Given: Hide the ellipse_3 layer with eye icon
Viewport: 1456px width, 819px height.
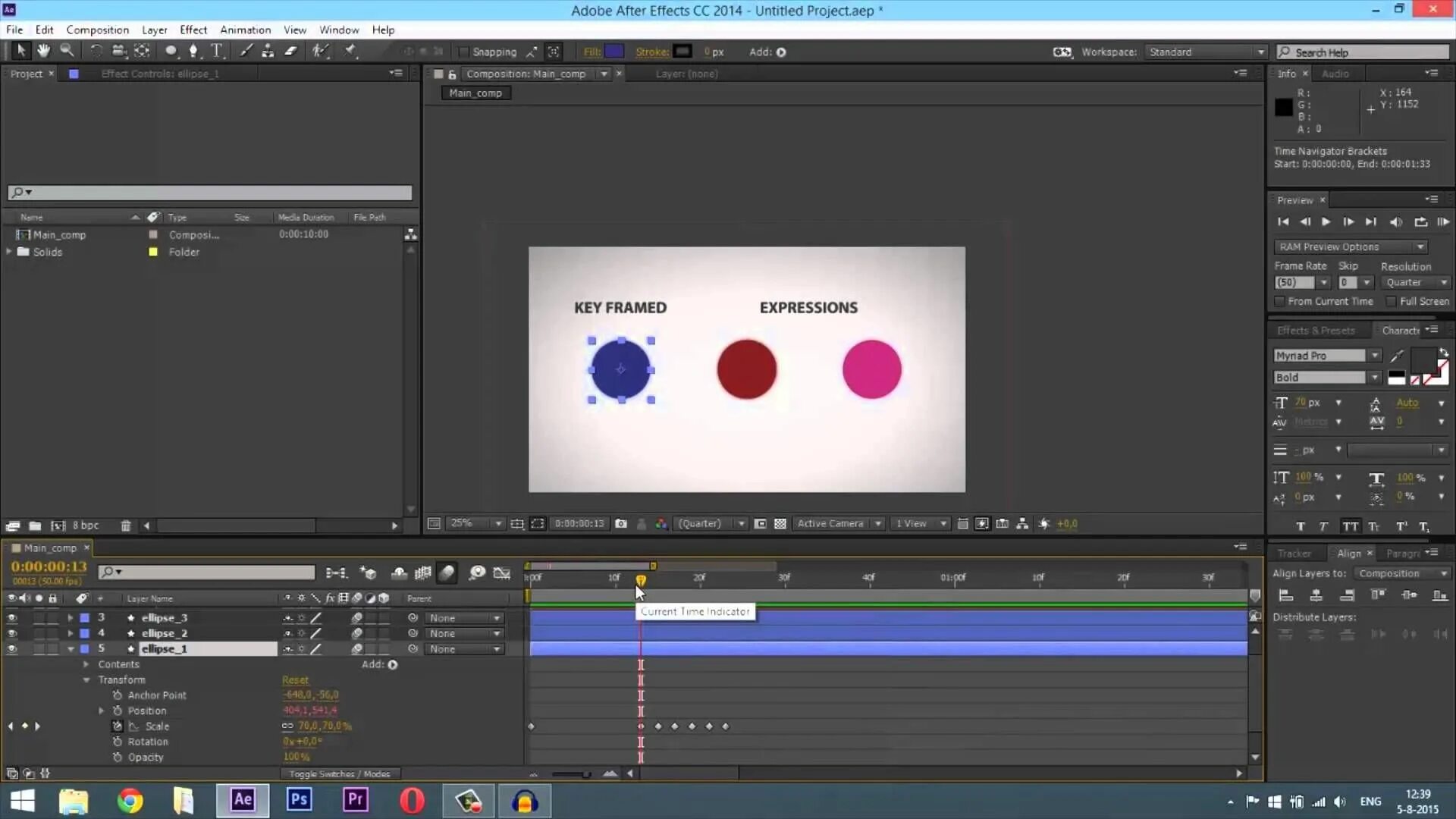Looking at the screenshot, I should pyautogui.click(x=11, y=618).
